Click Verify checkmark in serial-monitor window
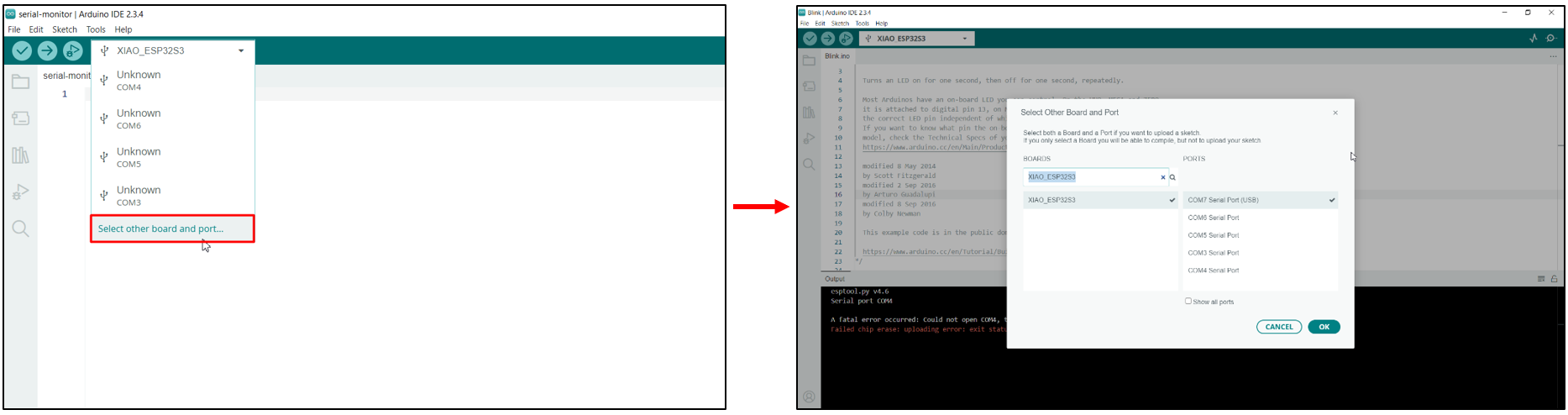Screen dimensions: 1568x415 tap(22, 51)
